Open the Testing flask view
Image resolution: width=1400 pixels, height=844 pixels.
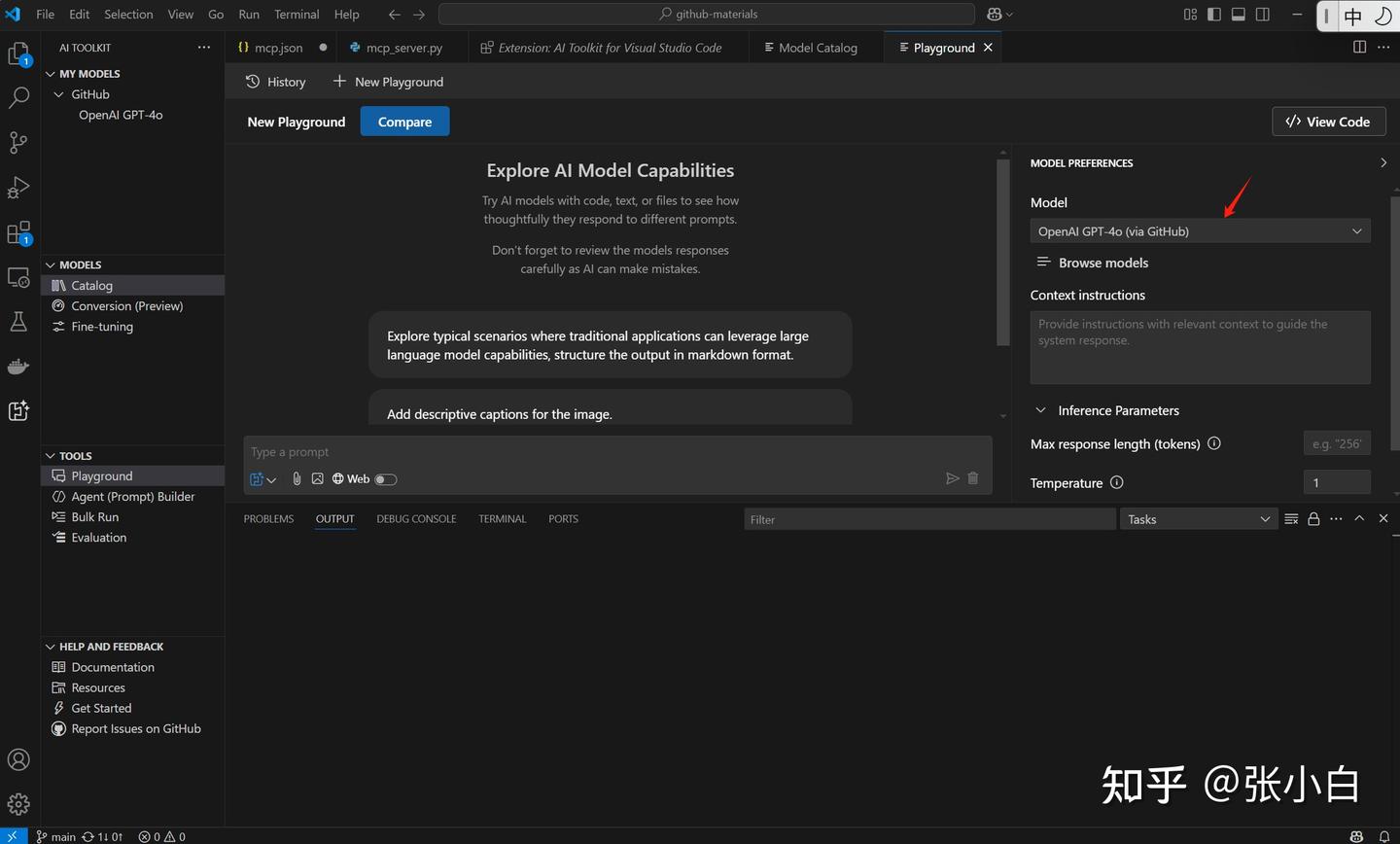coord(18,322)
